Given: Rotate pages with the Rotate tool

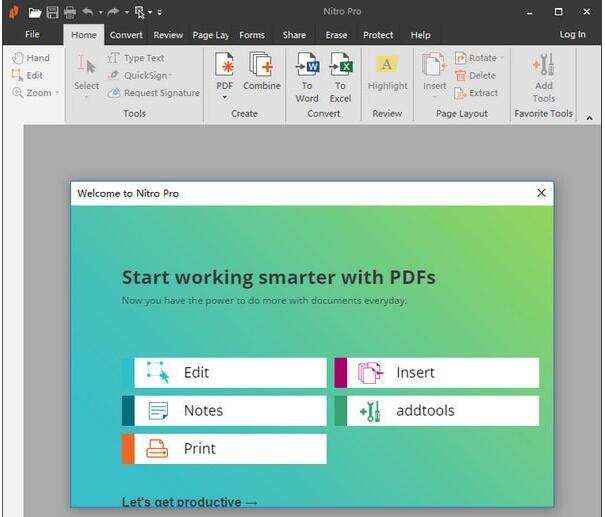Looking at the screenshot, I should pos(475,58).
